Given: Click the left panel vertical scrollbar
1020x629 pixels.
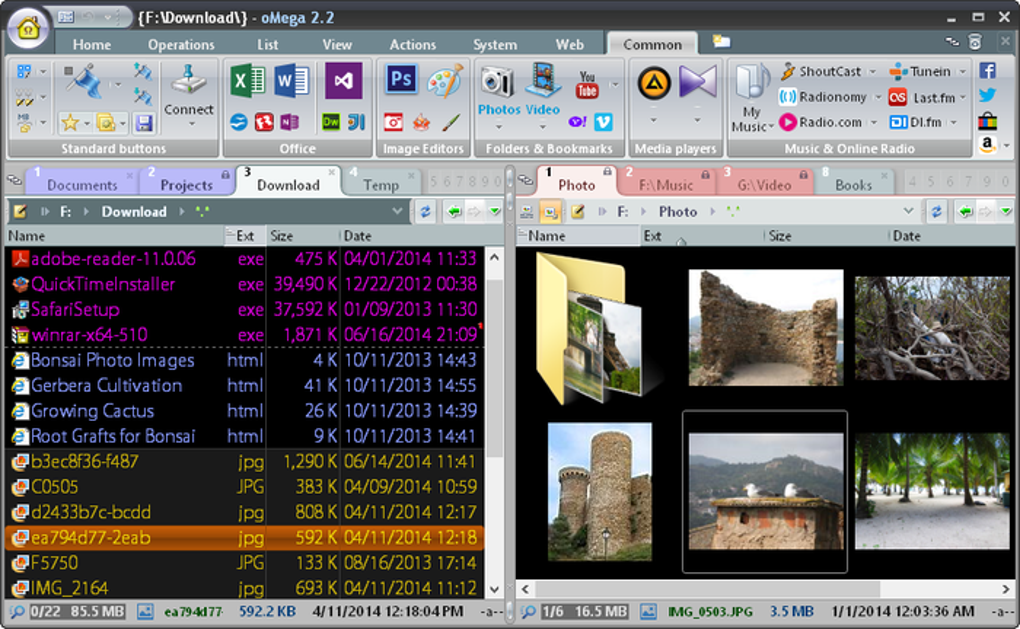Looking at the screenshot, I should tap(494, 368).
